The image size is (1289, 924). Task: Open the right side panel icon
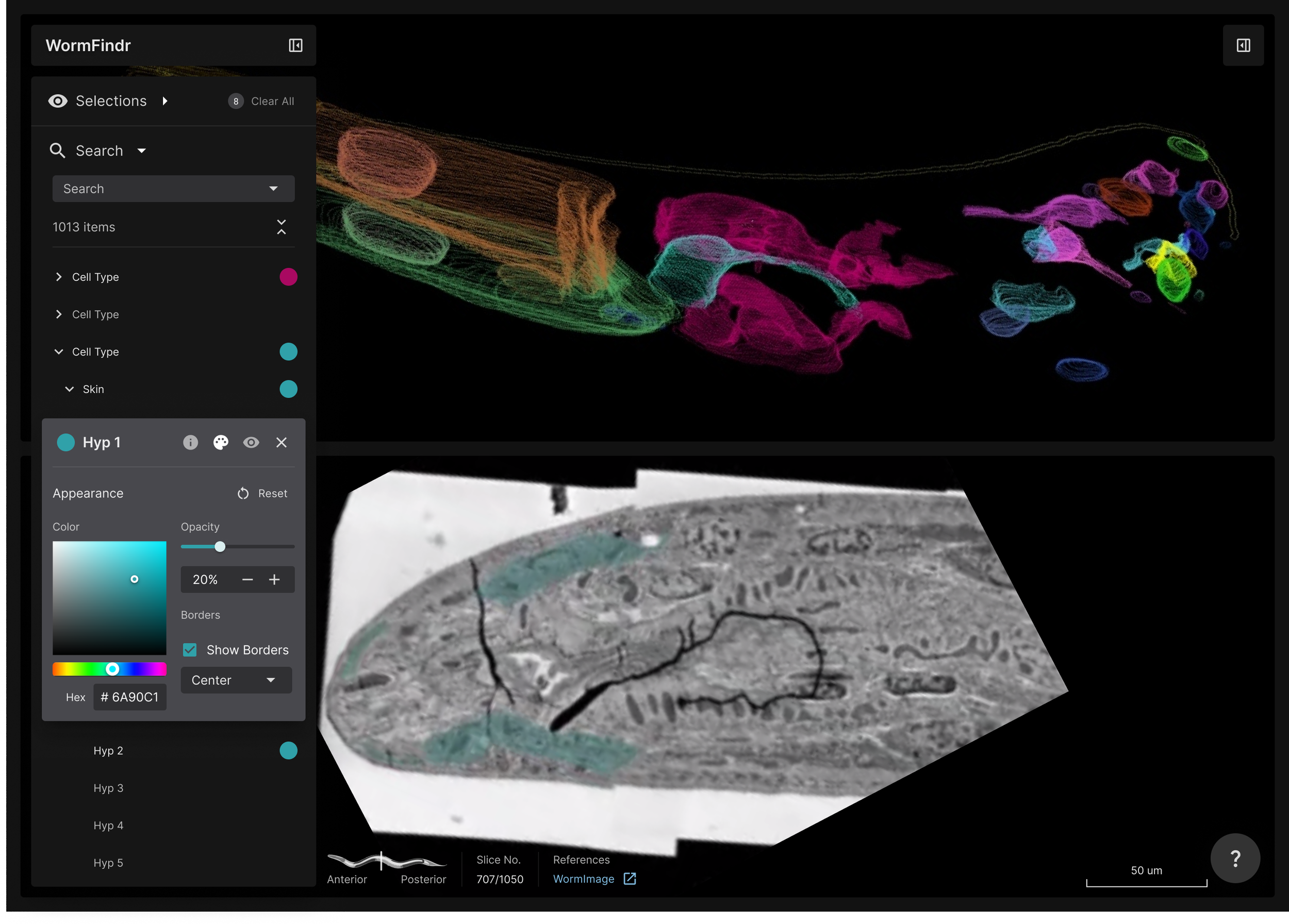[1243, 45]
